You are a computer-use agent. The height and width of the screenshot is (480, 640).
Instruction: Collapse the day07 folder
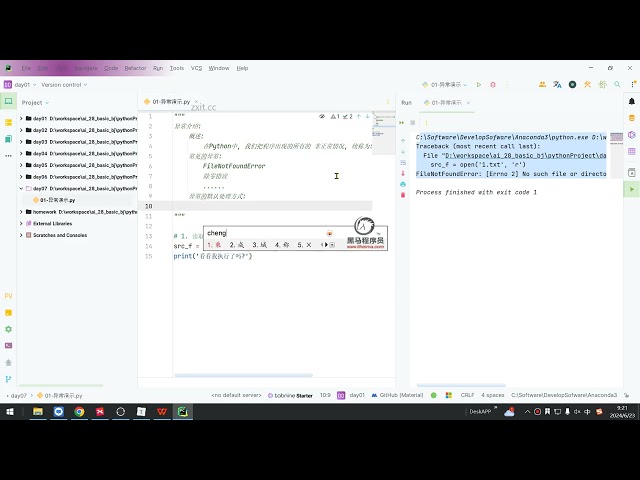pos(21,189)
